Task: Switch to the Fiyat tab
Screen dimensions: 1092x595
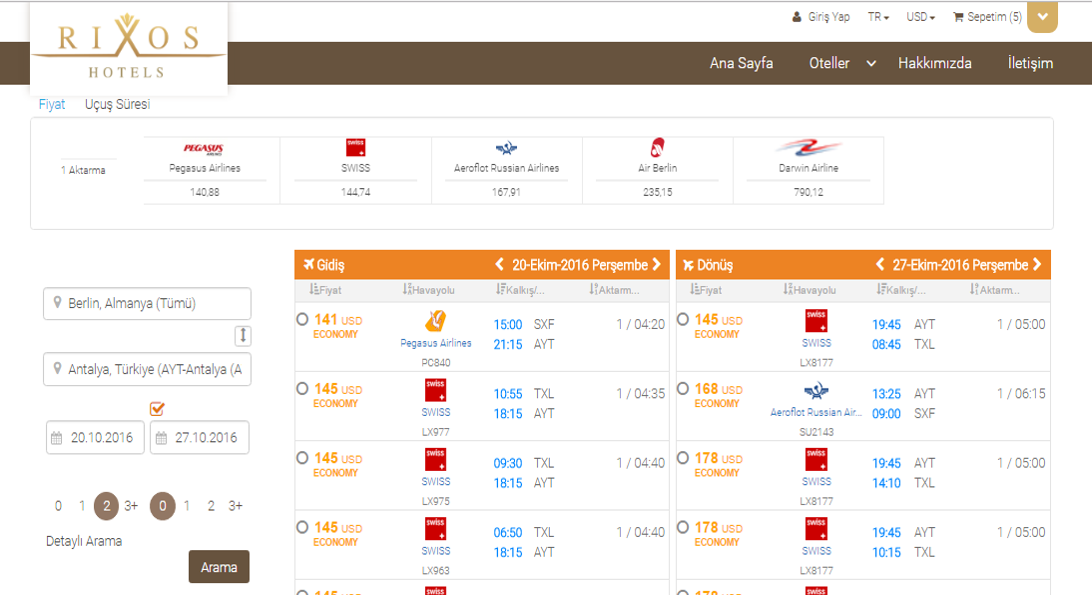Action: pos(52,105)
